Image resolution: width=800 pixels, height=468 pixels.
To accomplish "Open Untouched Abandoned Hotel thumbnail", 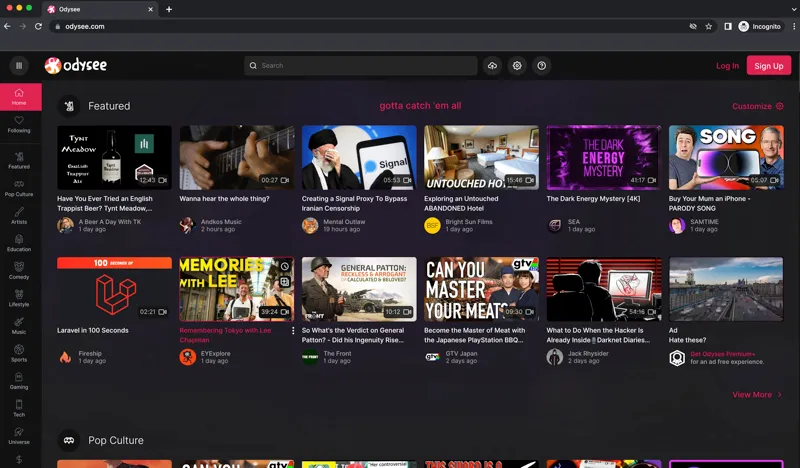I will [481, 157].
